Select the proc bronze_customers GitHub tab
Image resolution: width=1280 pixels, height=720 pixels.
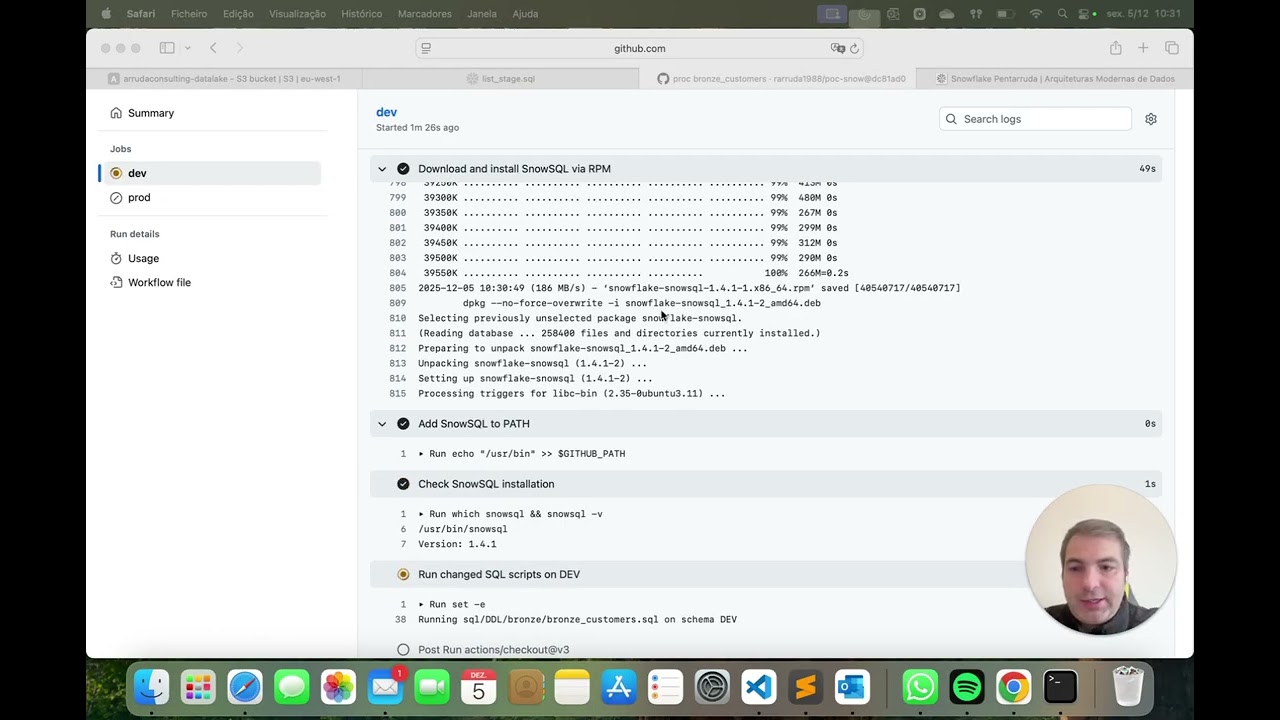(777, 78)
